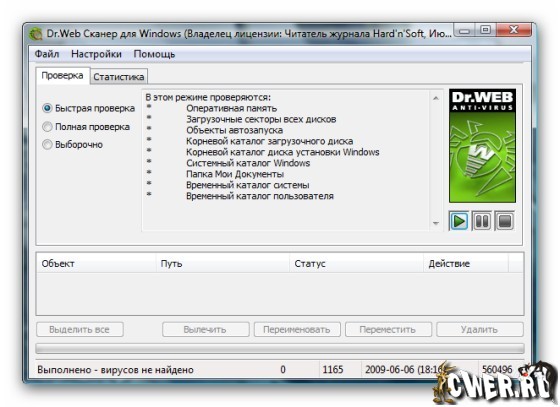560x407 pixels.
Task: Click the scan progress bar
Action: pos(280,348)
